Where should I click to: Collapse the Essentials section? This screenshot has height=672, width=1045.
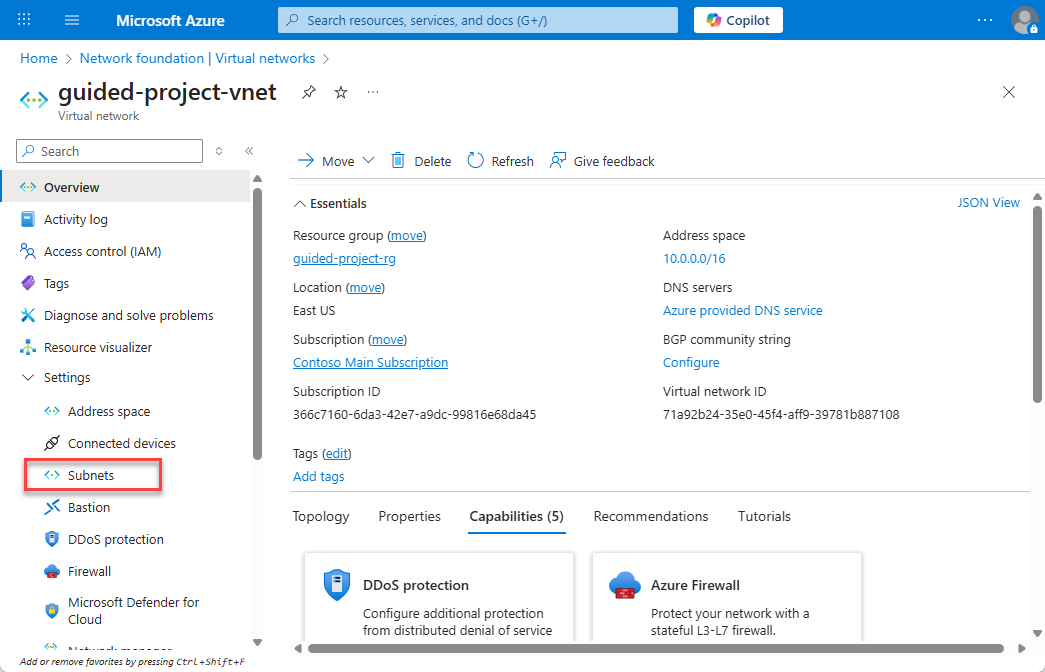click(330, 203)
